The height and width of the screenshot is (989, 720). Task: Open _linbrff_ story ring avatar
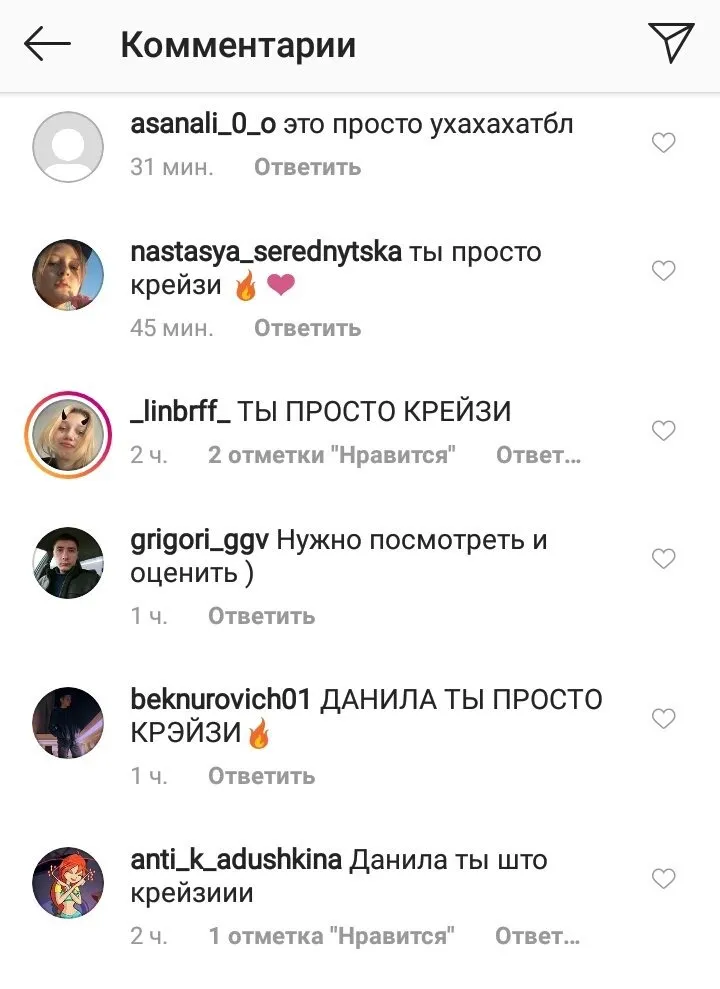click(68, 435)
